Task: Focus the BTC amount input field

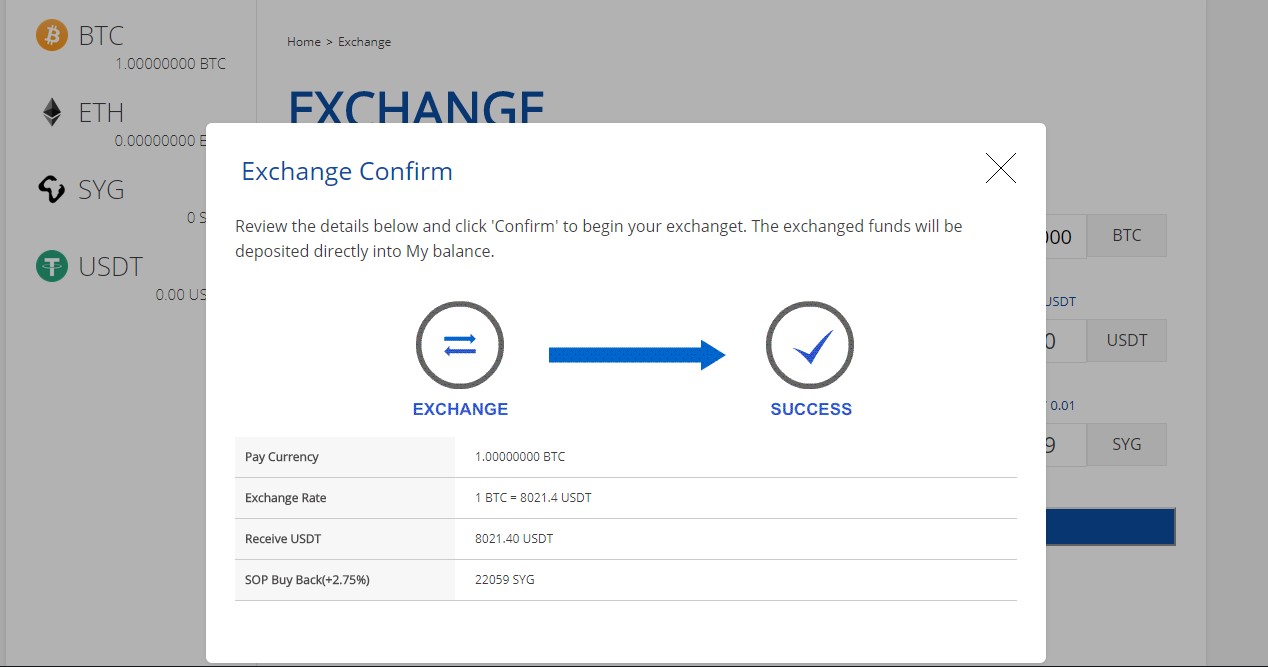Action: tap(1064, 237)
